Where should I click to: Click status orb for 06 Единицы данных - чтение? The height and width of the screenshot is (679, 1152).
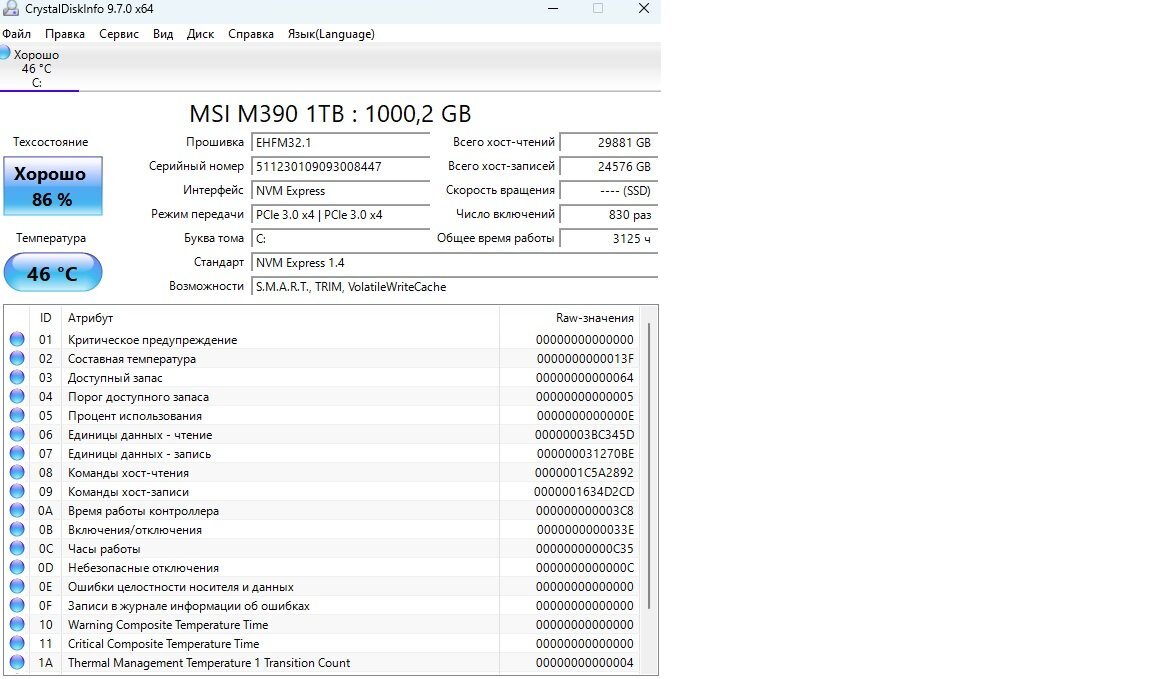pos(17,435)
